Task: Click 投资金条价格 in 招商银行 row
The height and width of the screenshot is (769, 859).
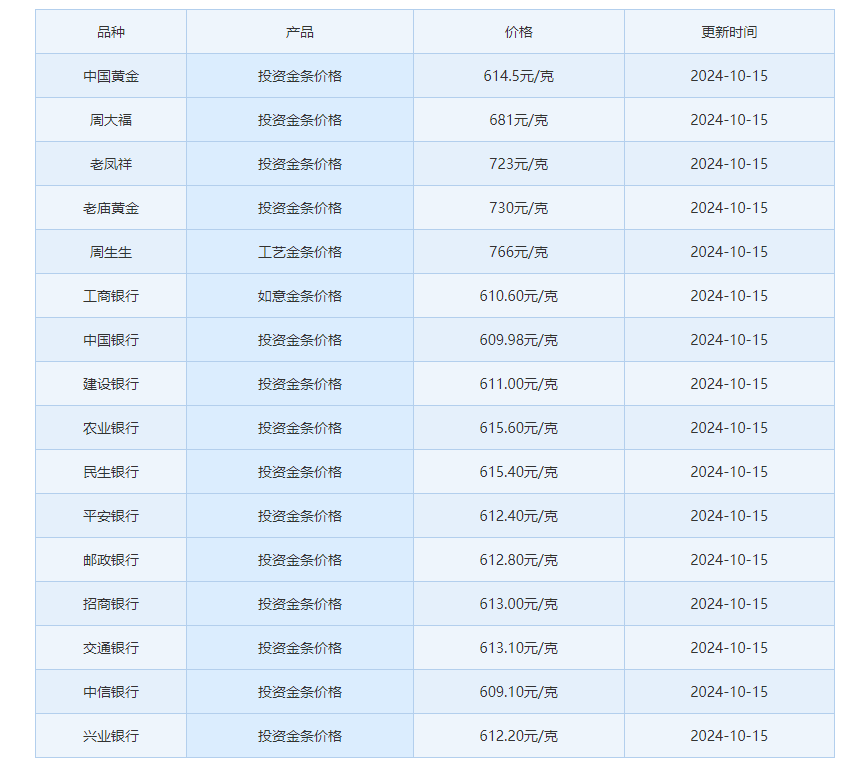Action: tap(300, 604)
